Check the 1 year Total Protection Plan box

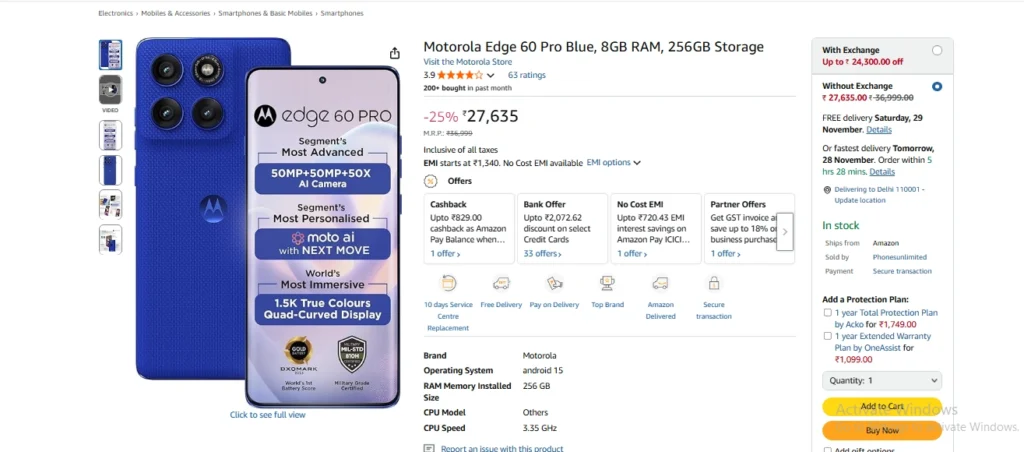pyautogui.click(x=826, y=312)
